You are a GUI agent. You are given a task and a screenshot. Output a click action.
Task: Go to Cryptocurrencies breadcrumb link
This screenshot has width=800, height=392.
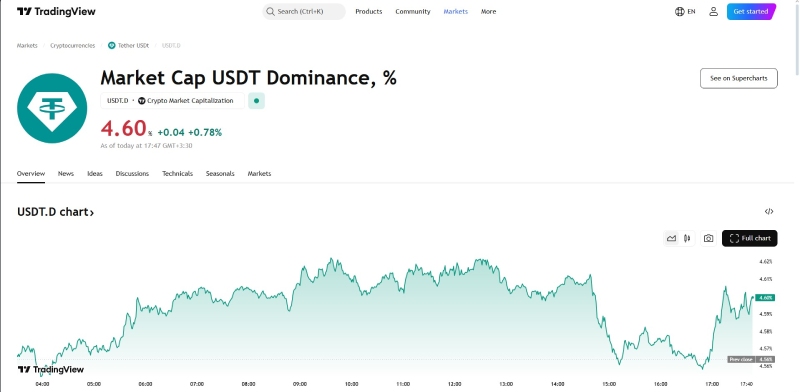pos(72,45)
